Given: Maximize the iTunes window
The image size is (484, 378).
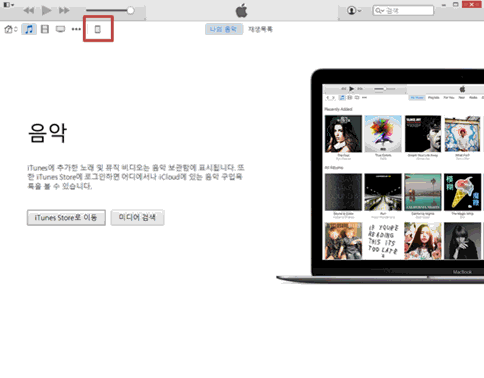Looking at the screenshot, I should pos(456,4).
